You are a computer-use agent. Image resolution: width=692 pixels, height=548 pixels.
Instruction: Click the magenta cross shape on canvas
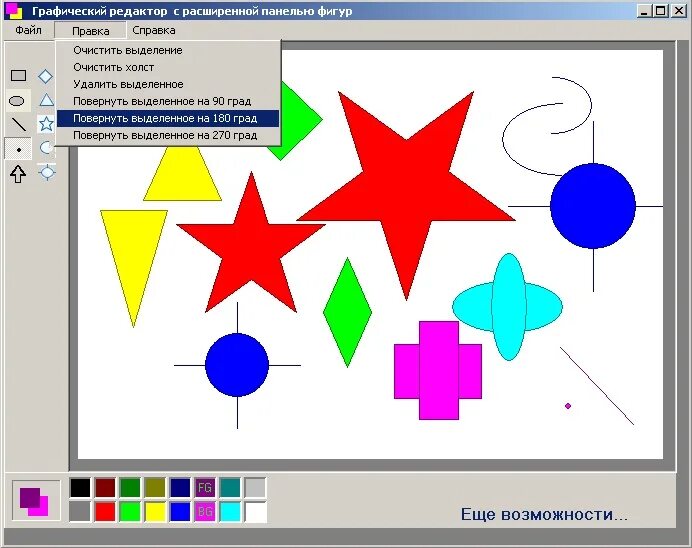pos(438,371)
